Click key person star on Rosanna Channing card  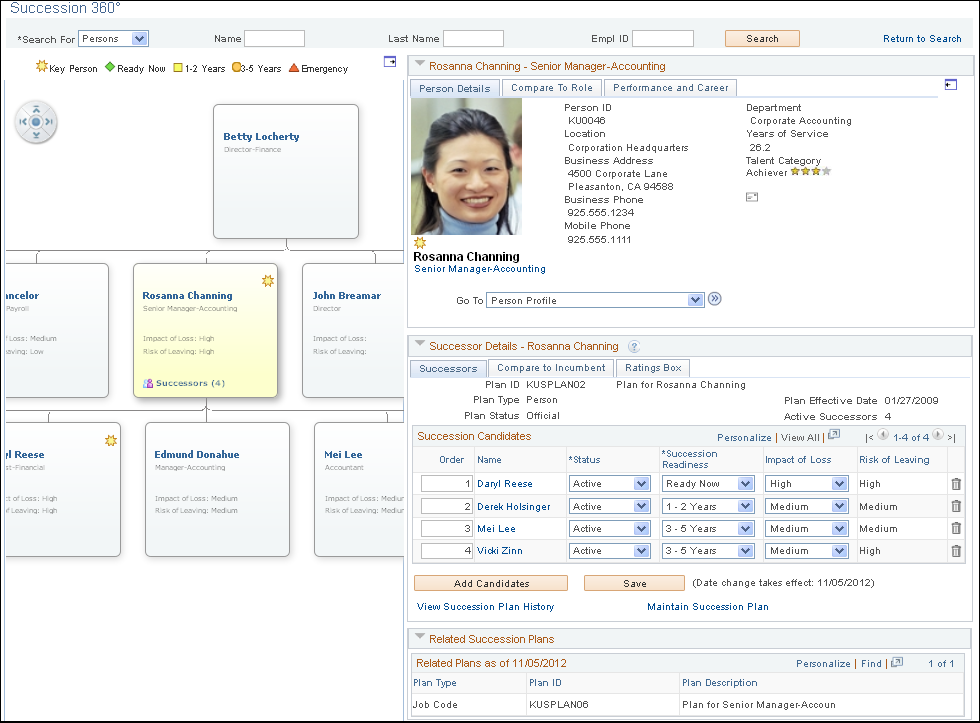click(268, 281)
